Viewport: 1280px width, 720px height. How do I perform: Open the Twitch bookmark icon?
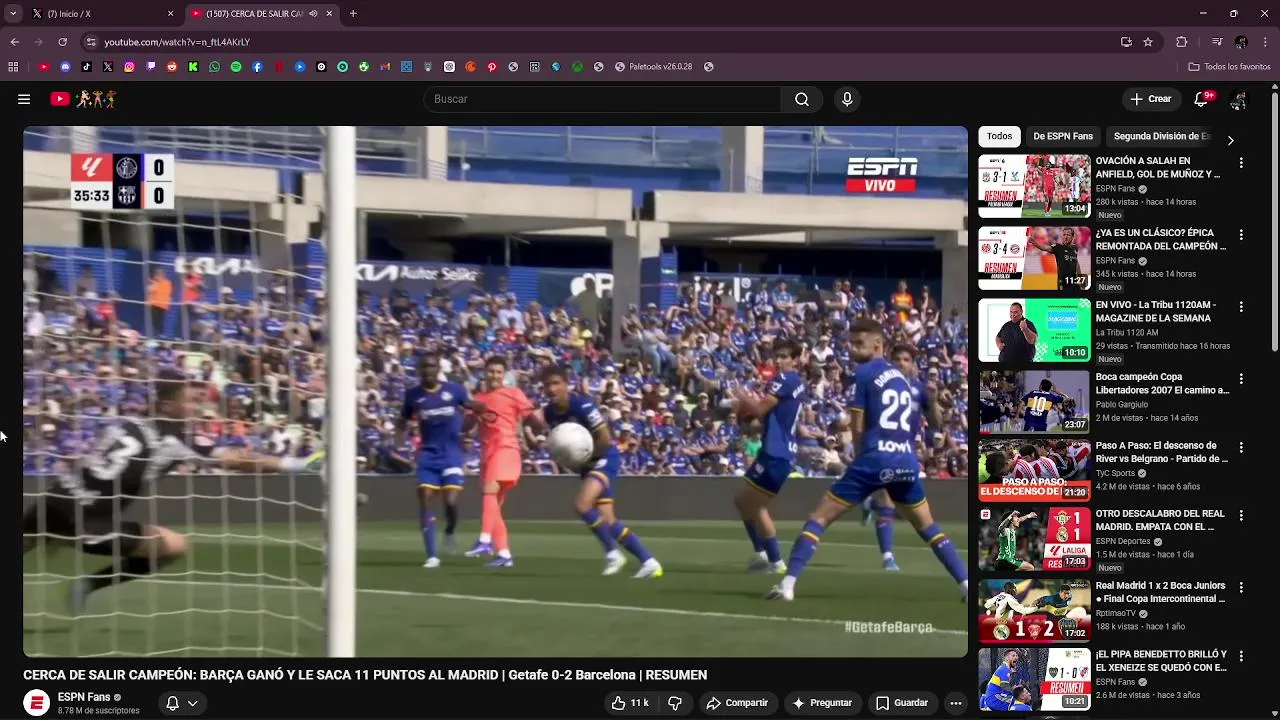pos(151,67)
